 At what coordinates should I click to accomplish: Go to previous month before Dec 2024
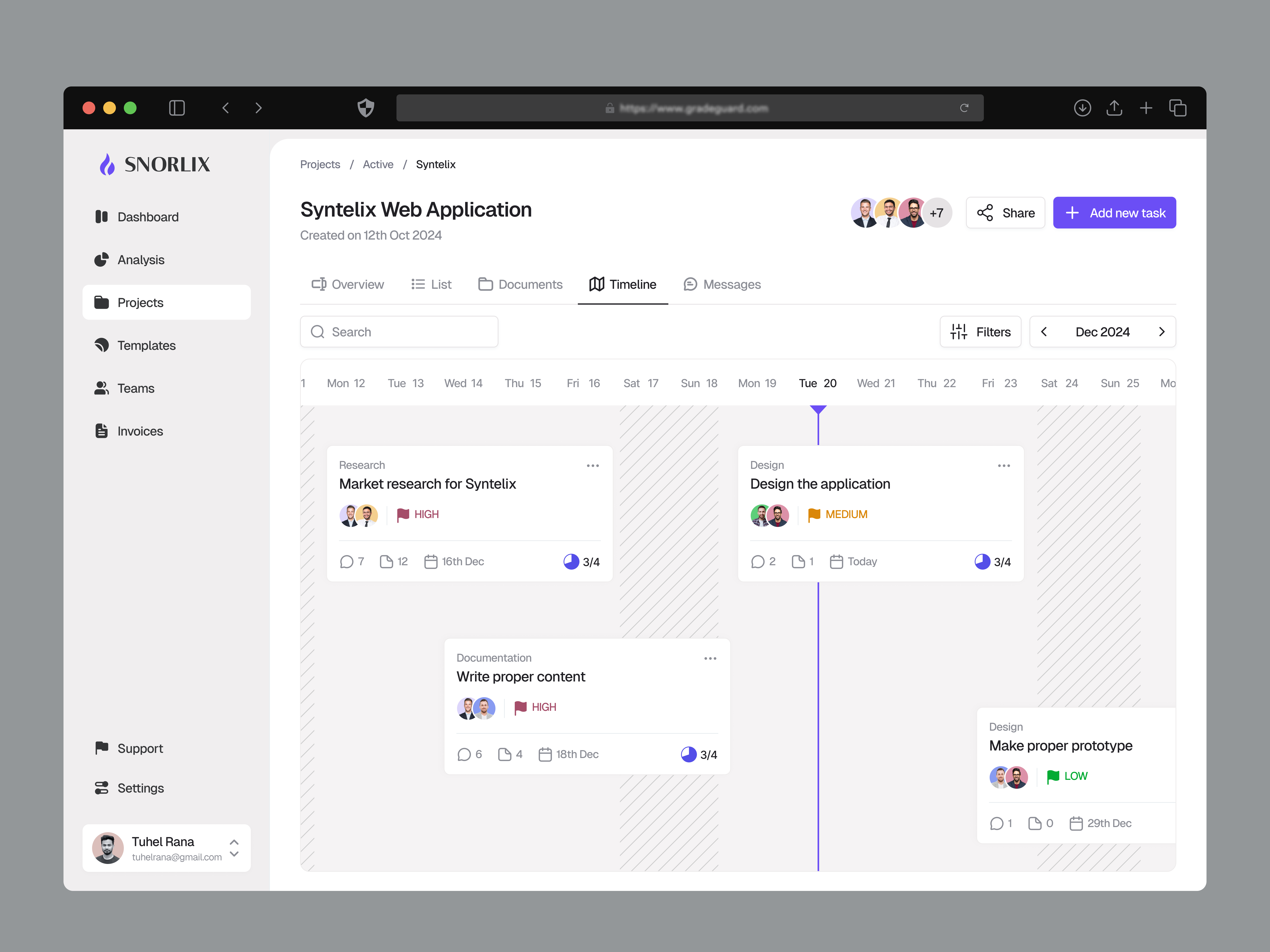(1044, 332)
